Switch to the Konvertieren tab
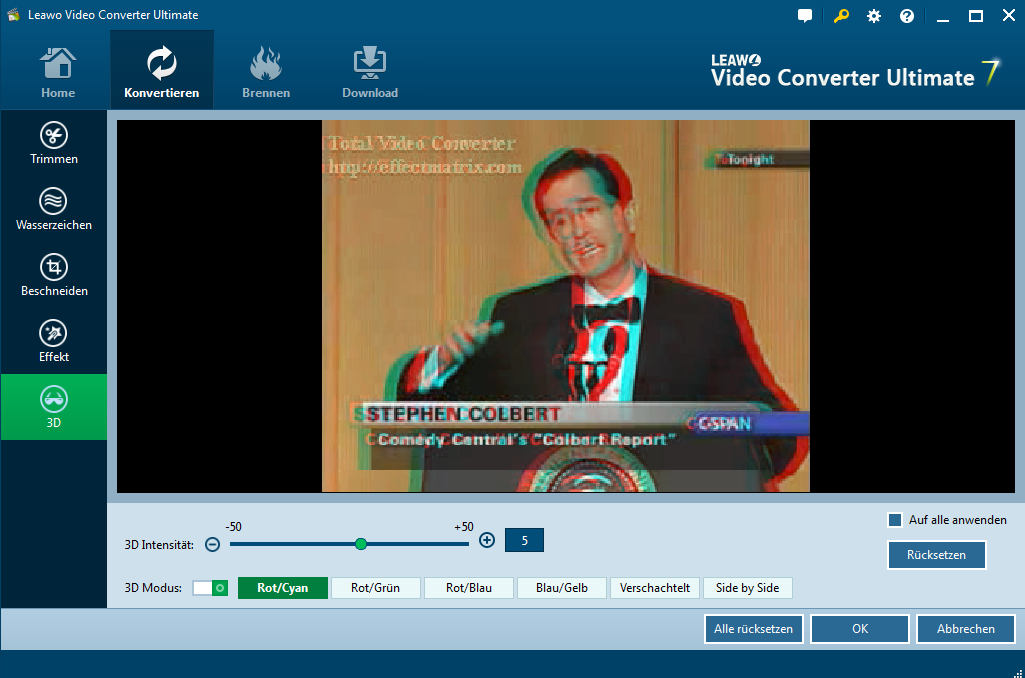Viewport: 1025px width, 678px height. 161,72
